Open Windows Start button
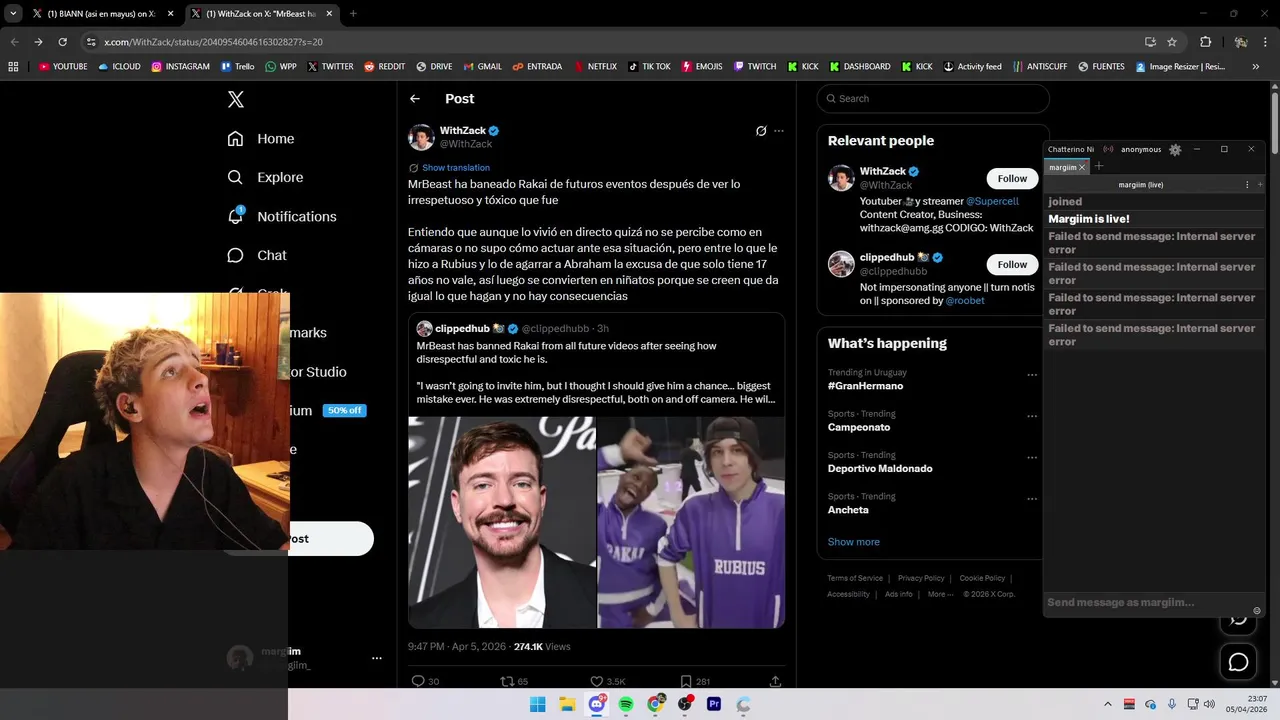The width and height of the screenshot is (1280, 720). pos(537,704)
